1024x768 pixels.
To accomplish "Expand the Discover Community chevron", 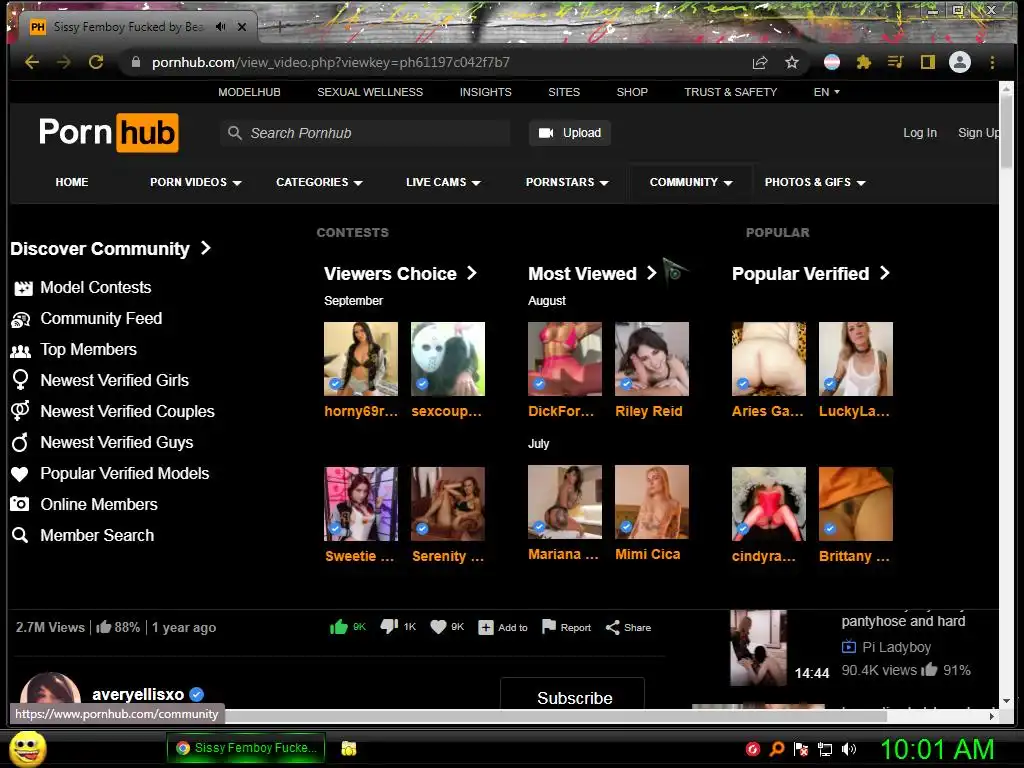I will tap(206, 248).
